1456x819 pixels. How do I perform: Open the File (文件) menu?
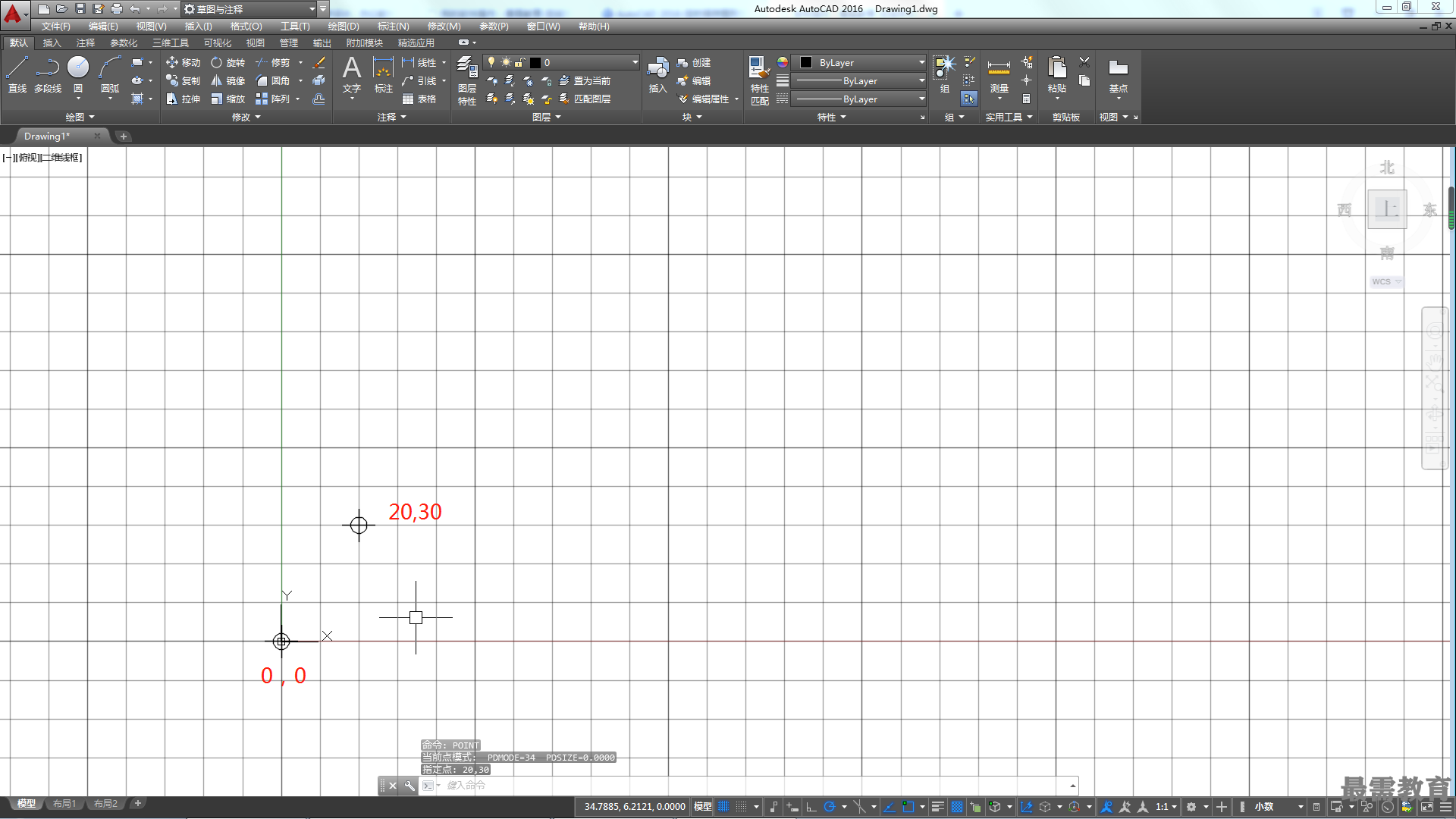click(56, 27)
